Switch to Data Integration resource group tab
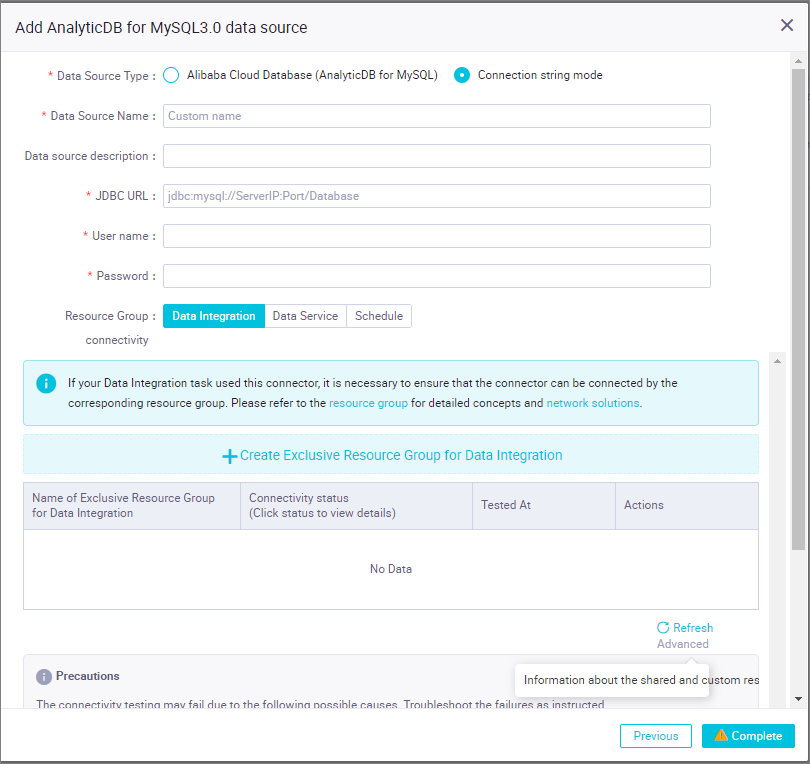Screen dimensions: 810x764 pyautogui.click(x=214, y=316)
